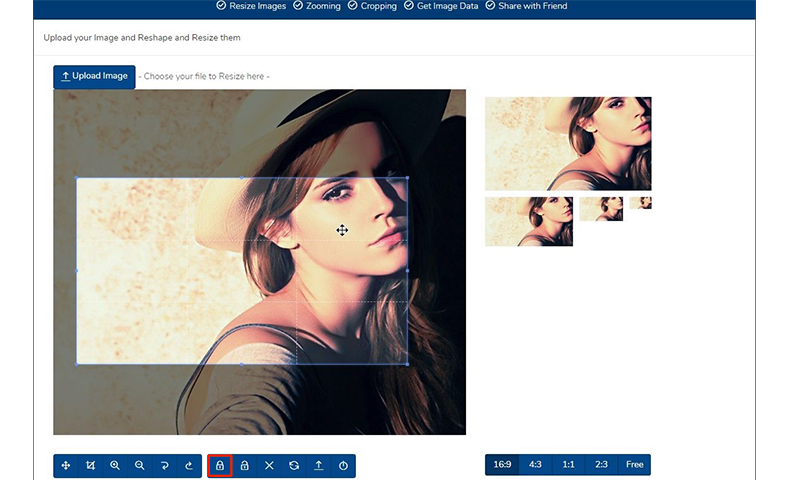Click the Upload Image button

(94, 77)
